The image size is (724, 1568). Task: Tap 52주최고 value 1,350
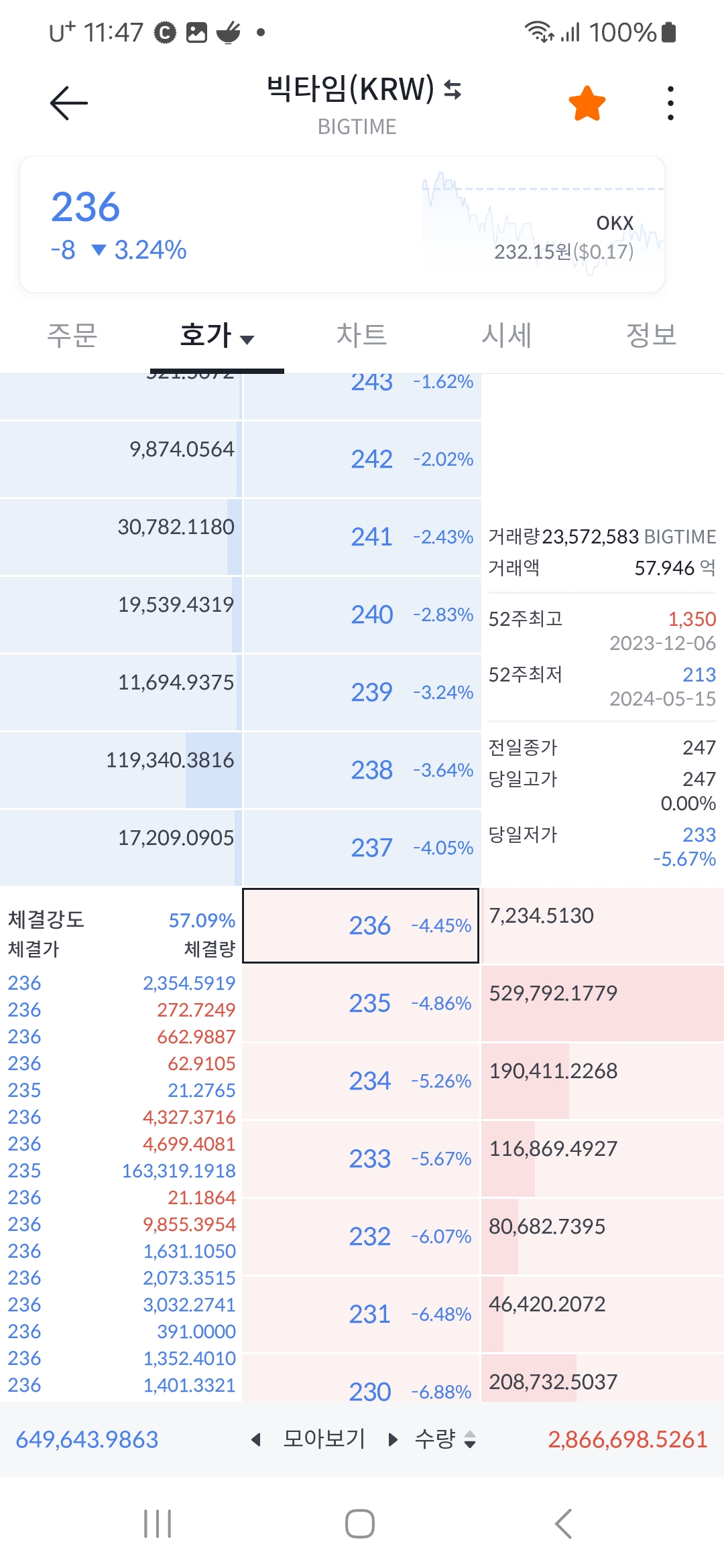click(692, 619)
